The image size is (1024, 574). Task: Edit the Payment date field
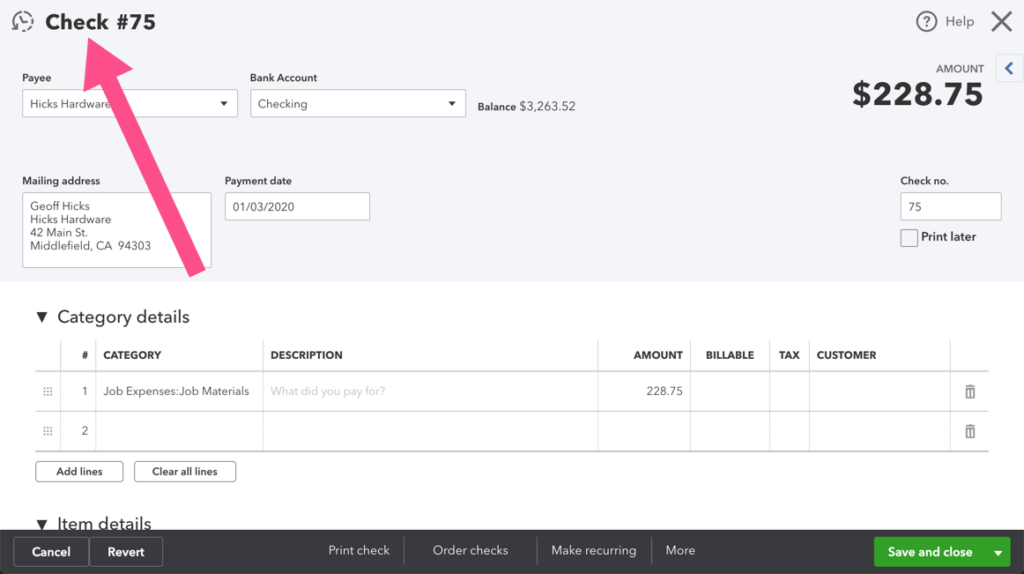click(x=297, y=206)
